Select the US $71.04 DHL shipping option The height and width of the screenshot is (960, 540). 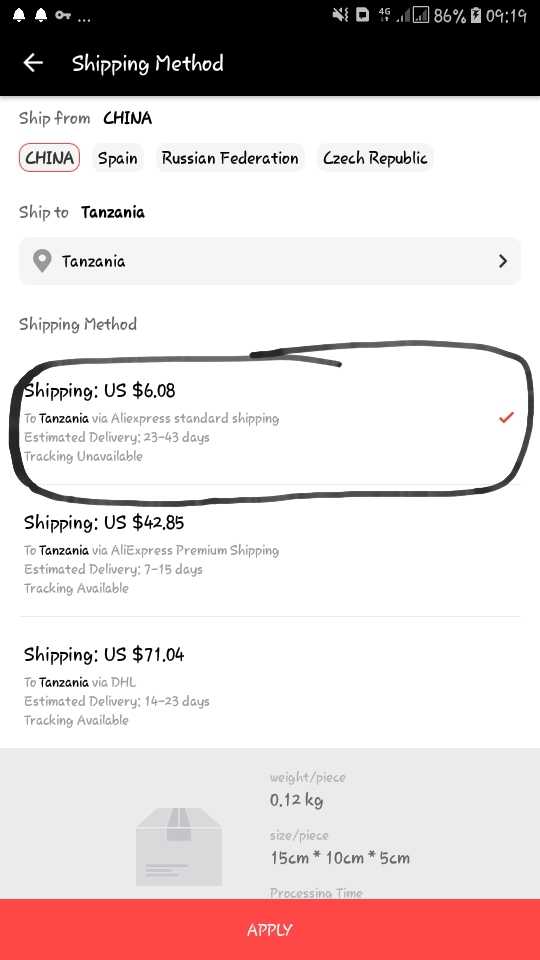(x=269, y=686)
